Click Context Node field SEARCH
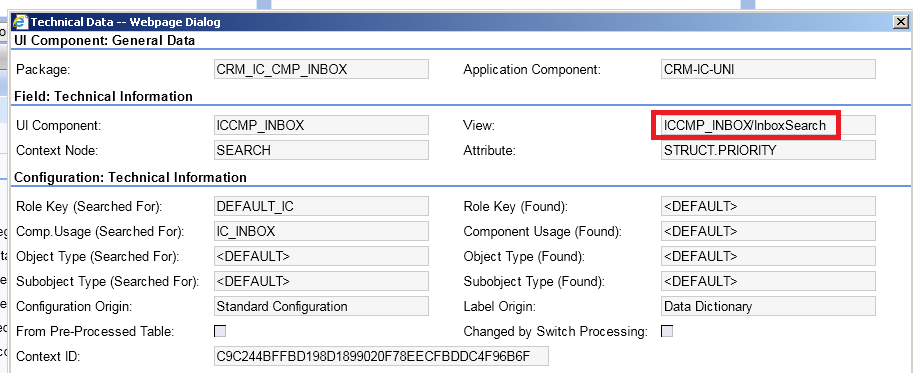This screenshot has width=913, height=373. pos(321,150)
